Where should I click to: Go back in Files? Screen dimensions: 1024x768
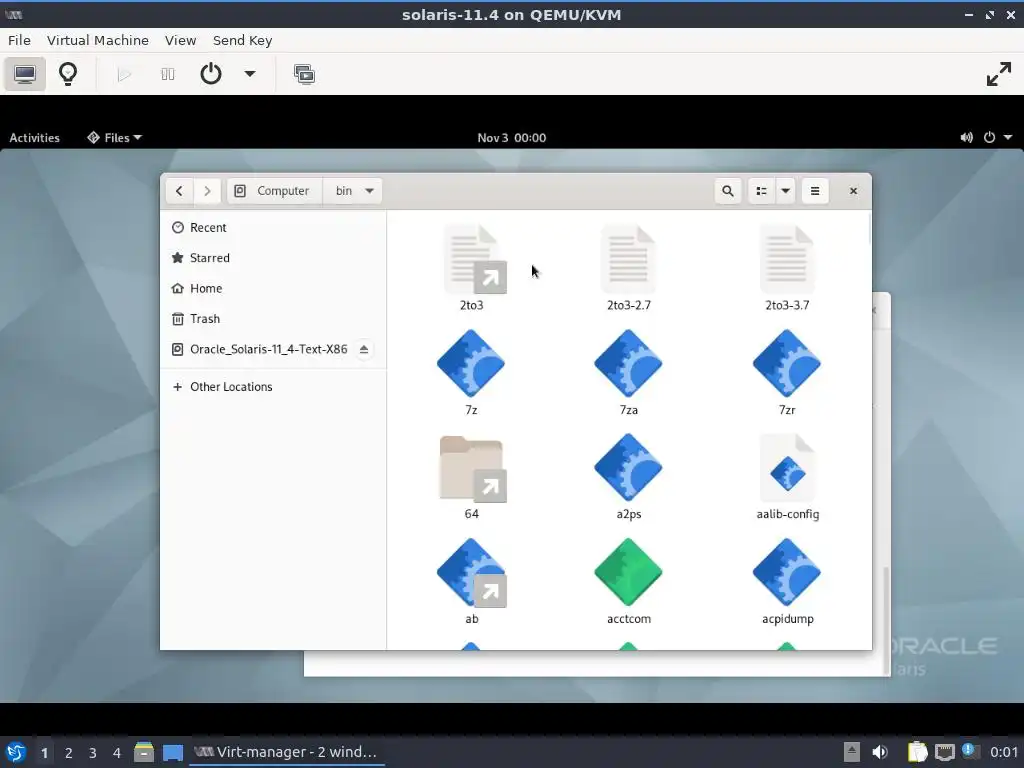tap(179, 191)
